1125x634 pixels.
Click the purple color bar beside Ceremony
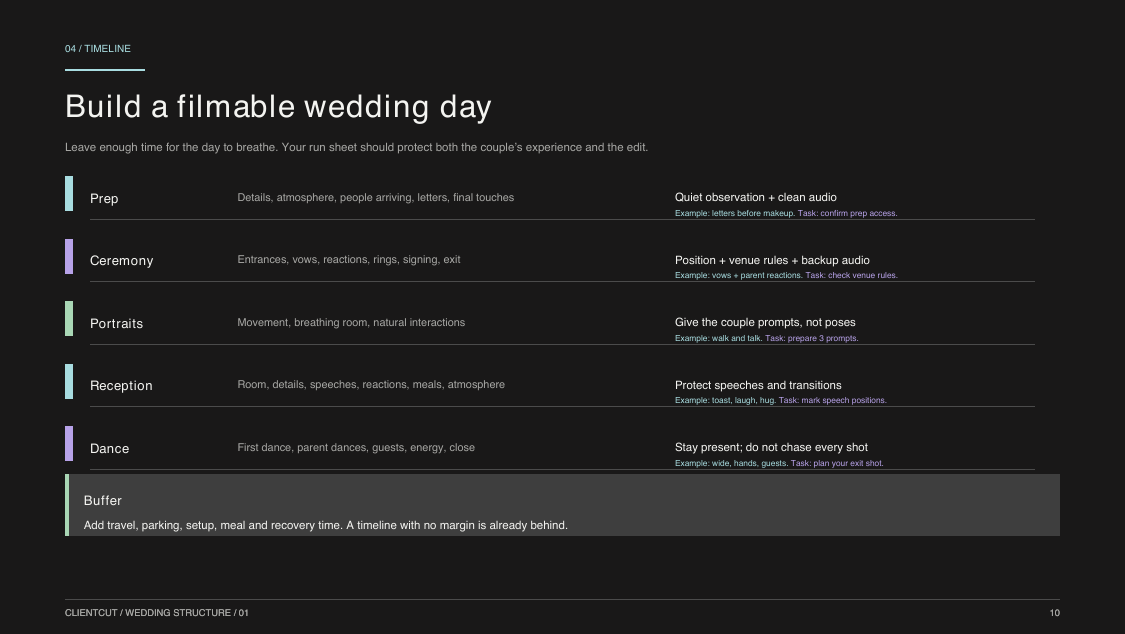(x=69, y=256)
